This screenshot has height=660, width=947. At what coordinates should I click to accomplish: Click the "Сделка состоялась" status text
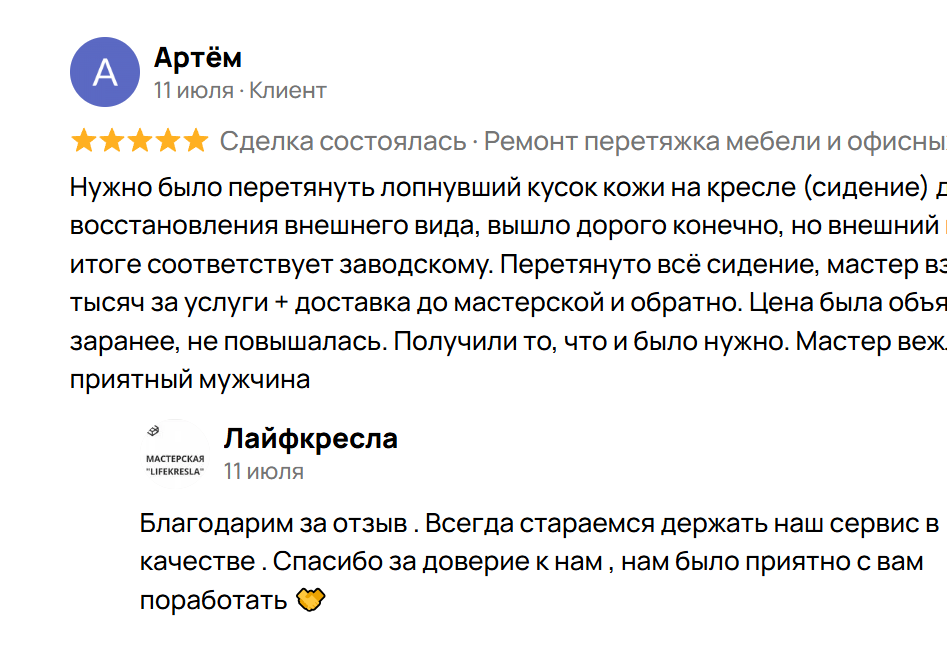tap(343, 141)
